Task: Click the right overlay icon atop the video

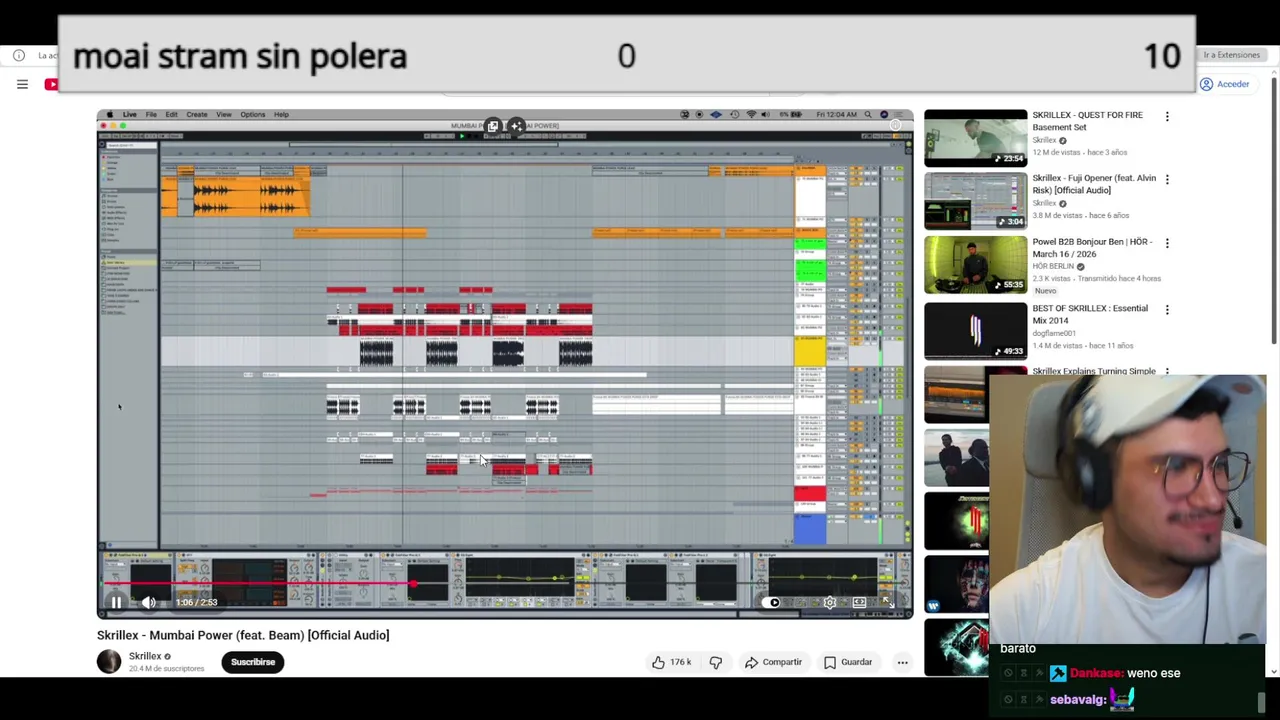Action: (516, 126)
